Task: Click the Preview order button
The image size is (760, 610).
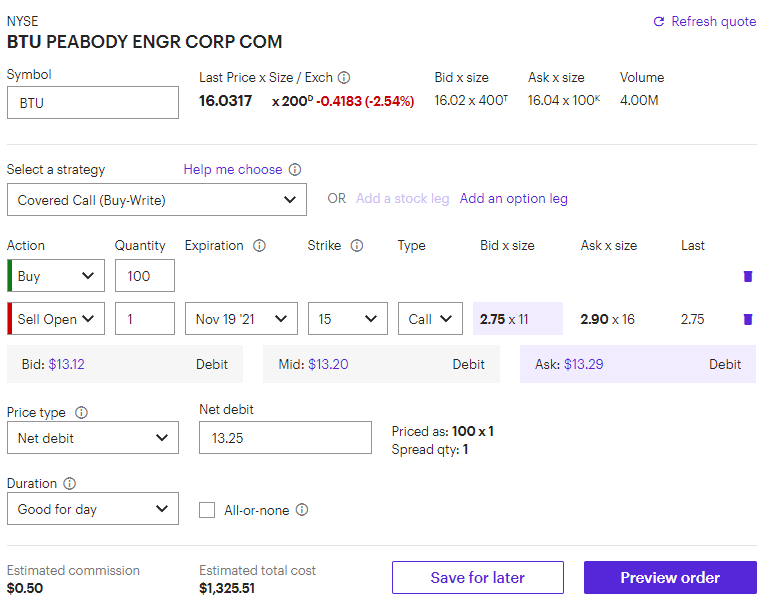Action: 670,578
